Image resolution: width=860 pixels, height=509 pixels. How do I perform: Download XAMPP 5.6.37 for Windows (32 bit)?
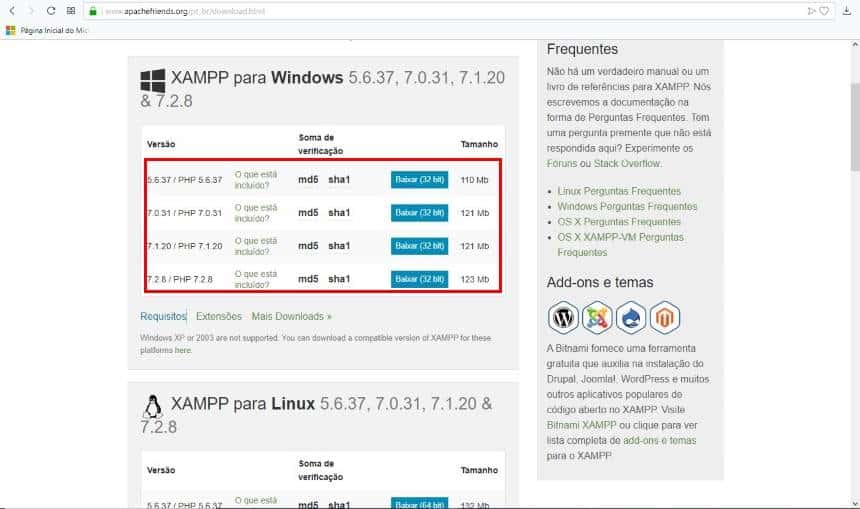pyautogui.click(x=419, y=179)
